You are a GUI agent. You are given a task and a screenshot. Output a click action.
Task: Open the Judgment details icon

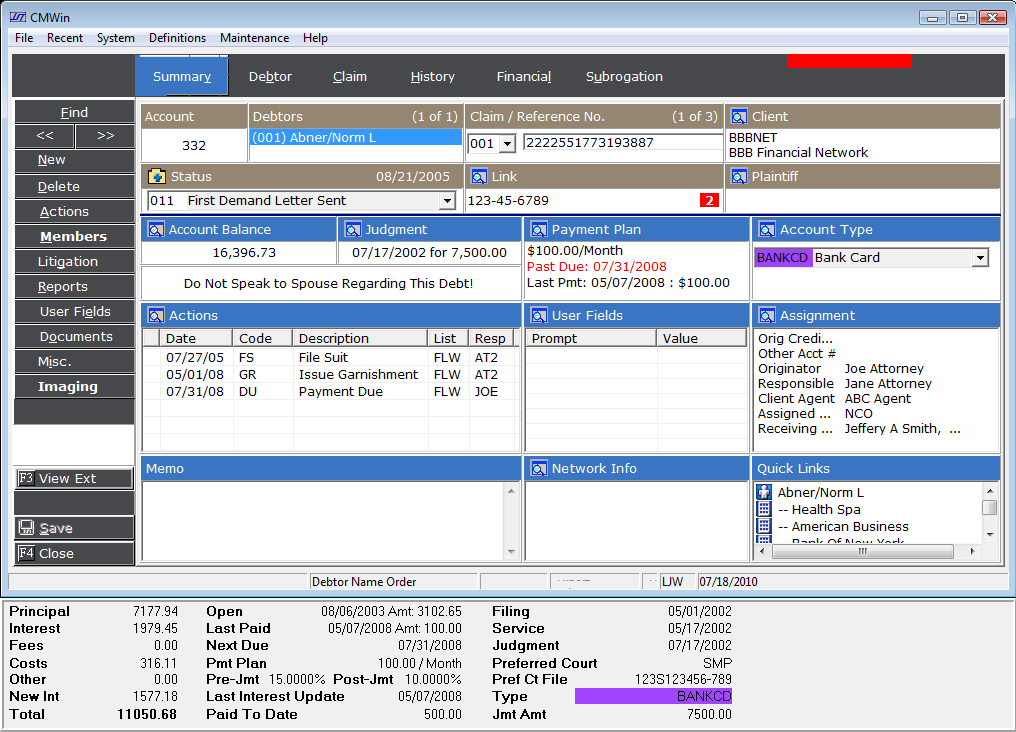point(352,230)
